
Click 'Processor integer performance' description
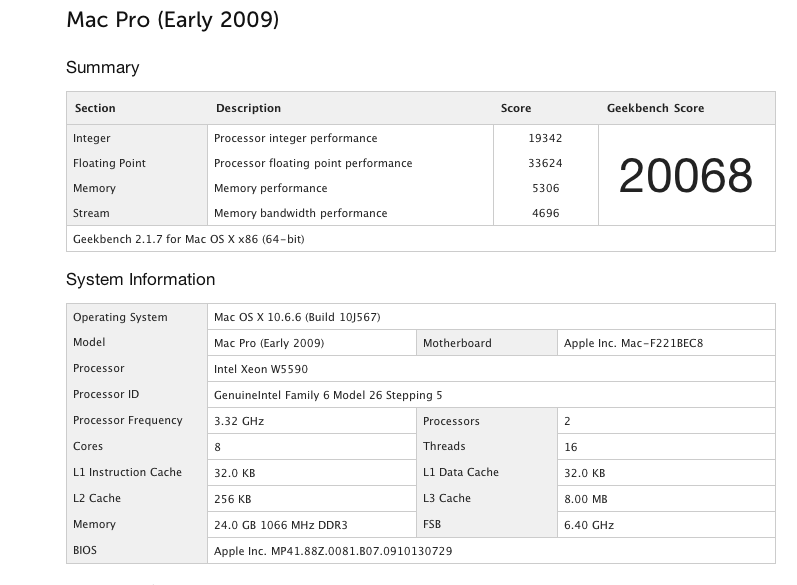click(296, 138)
